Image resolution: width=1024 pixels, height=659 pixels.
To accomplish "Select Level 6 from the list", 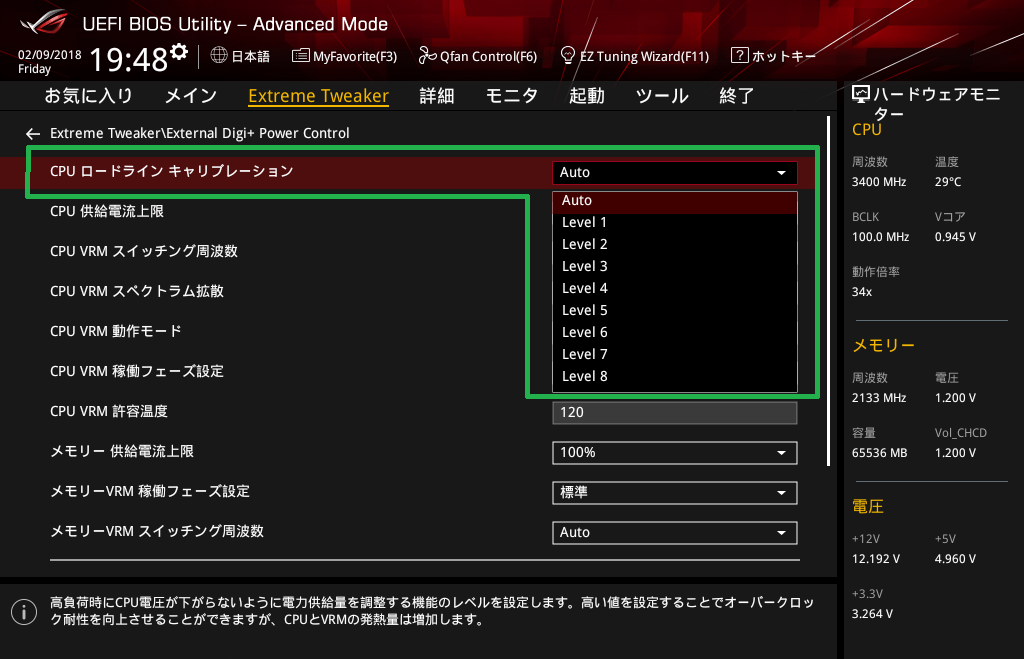I will pos(675,333).
